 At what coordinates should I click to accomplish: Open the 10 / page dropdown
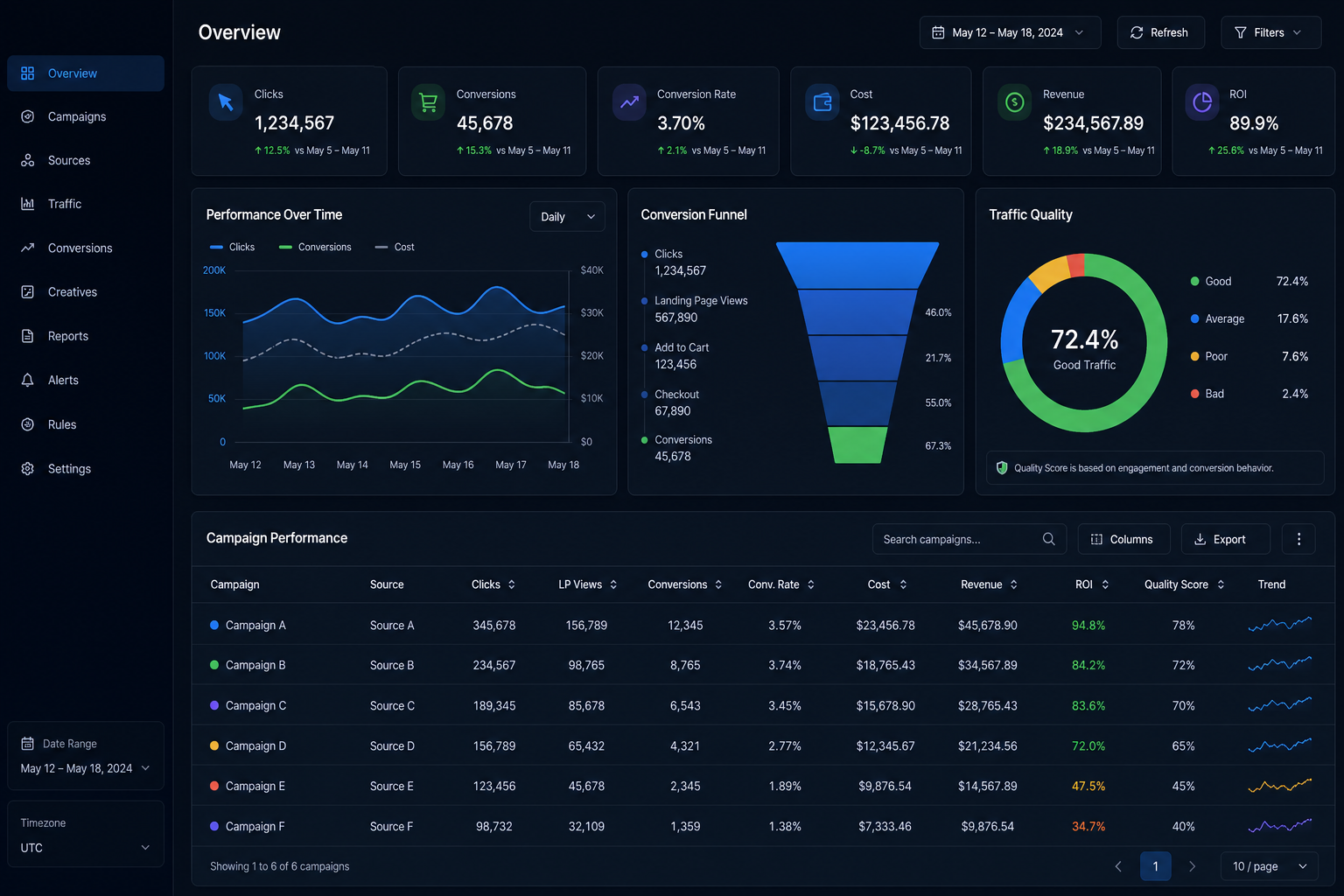click(1270, 866)
